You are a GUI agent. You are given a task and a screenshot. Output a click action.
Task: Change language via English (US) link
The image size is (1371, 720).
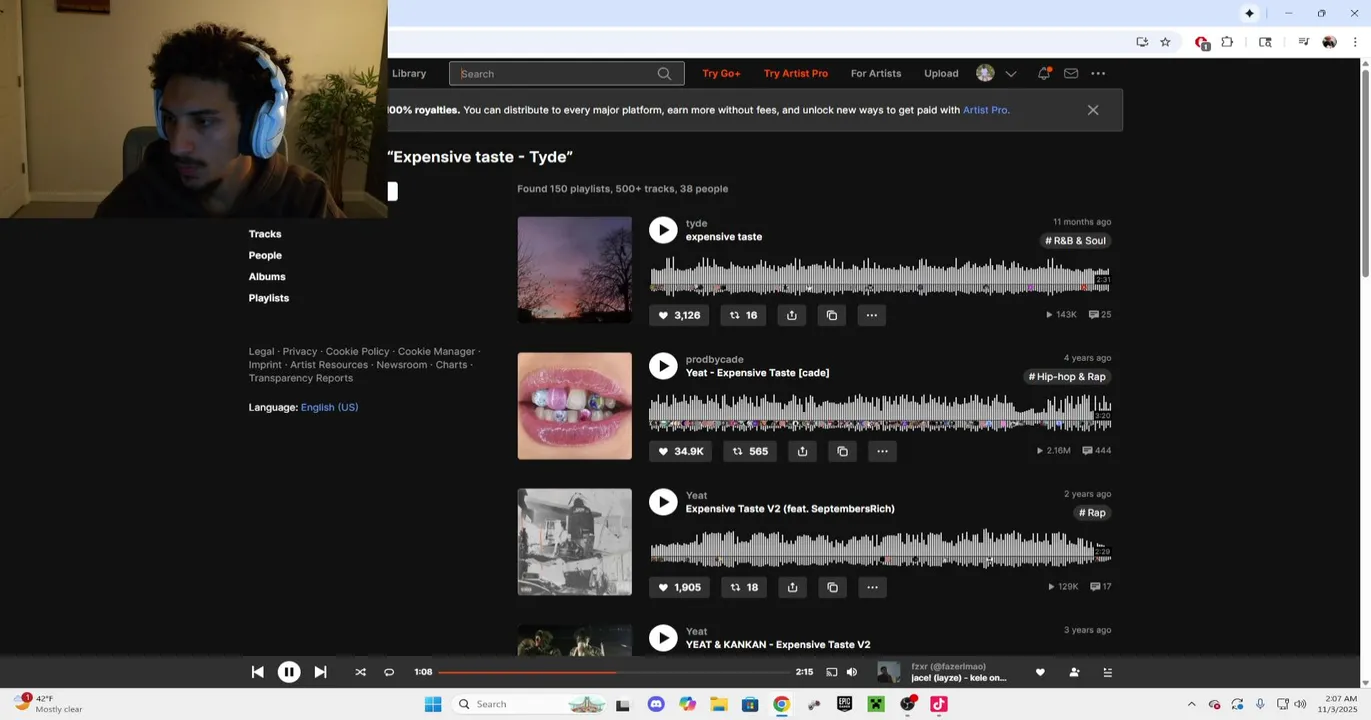click(329, 407)
